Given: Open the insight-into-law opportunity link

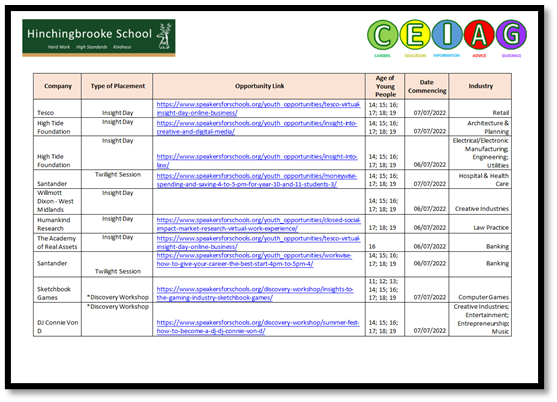Looking at the screenshot, I should [257, 161].
